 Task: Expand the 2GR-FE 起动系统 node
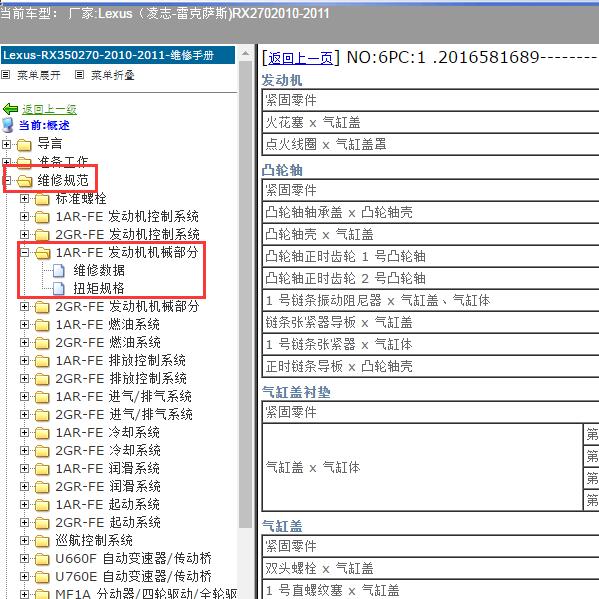[x=24, y=522]
